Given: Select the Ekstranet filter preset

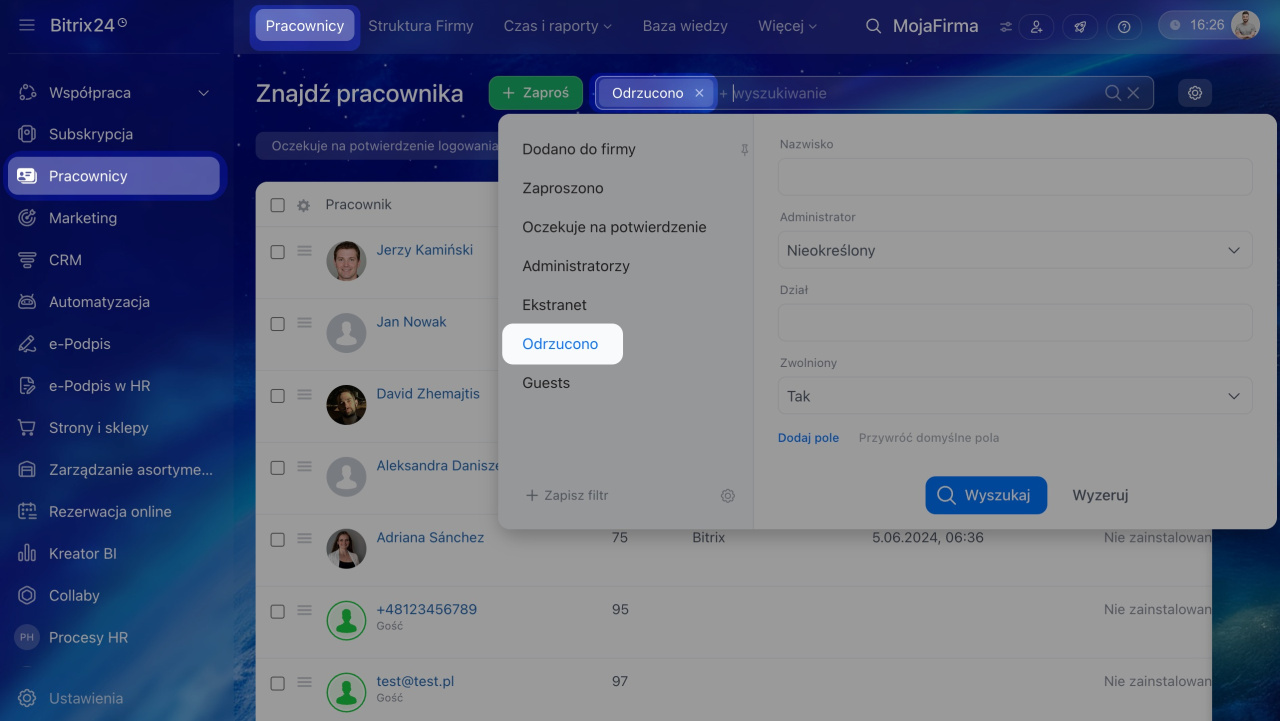Looking at the screenshot, I should (x=554, y=305).
